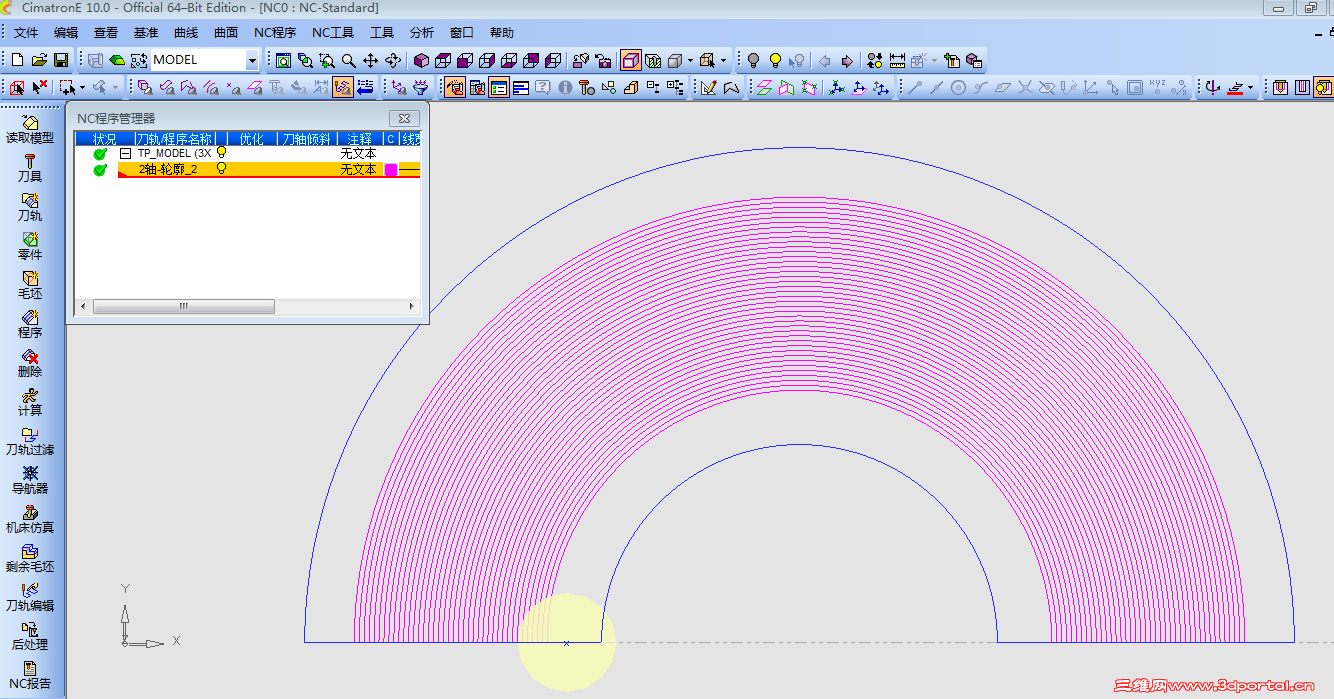Open the 分析 menu
Image resolution: width=1334 pixels, height=699 pixels.
click(x=422, y=33)
